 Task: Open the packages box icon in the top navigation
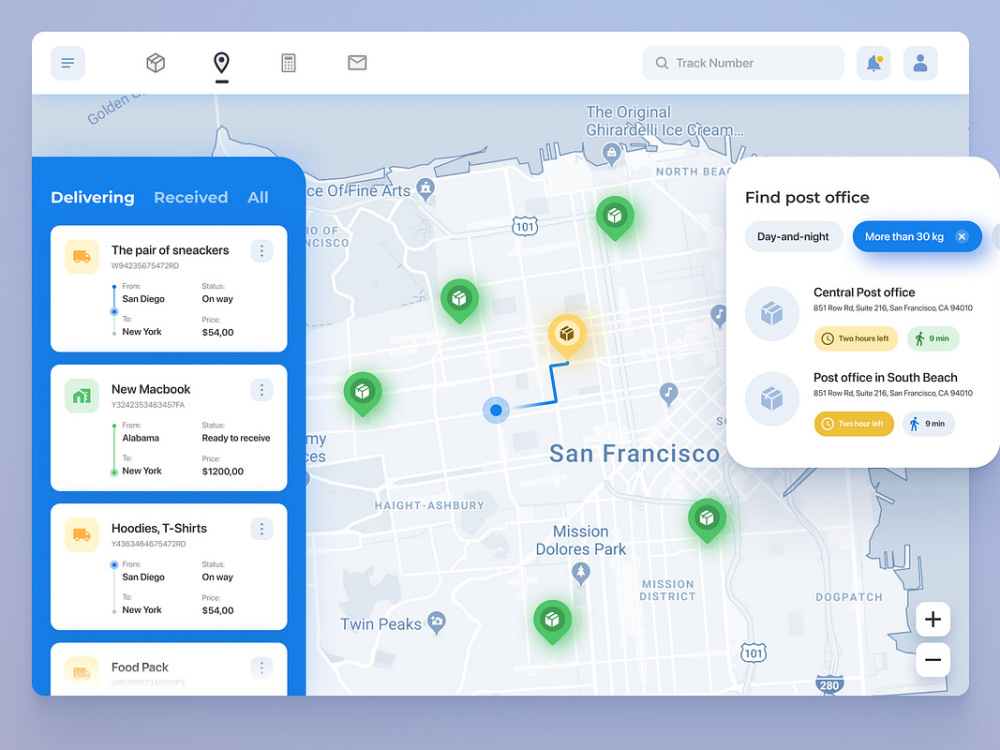[156, 62]
